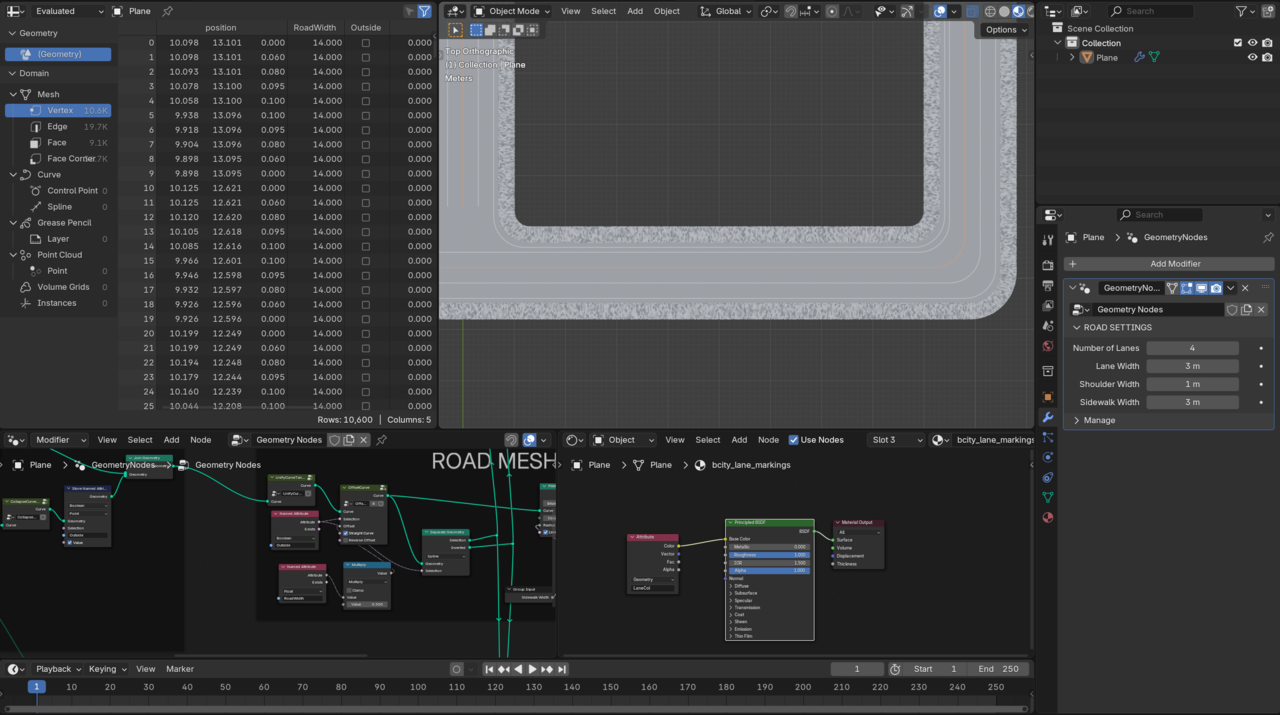Toggle viewport overlays display
The image size is (1280, 715).
(x=940, y=11)
